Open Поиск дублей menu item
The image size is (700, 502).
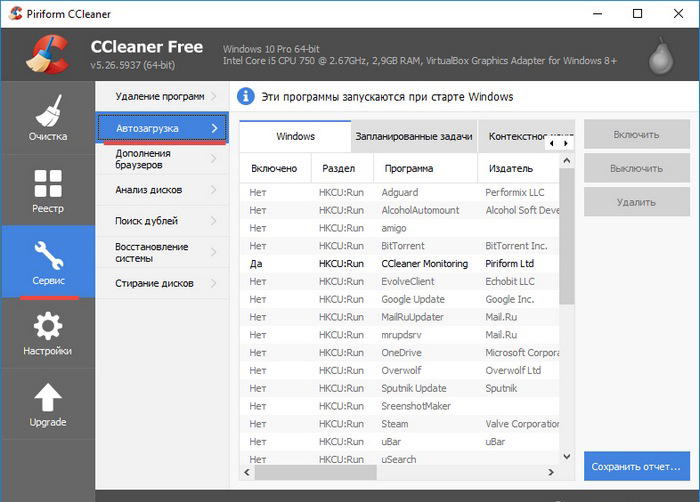pyautogui.click(x=162, y=221)
